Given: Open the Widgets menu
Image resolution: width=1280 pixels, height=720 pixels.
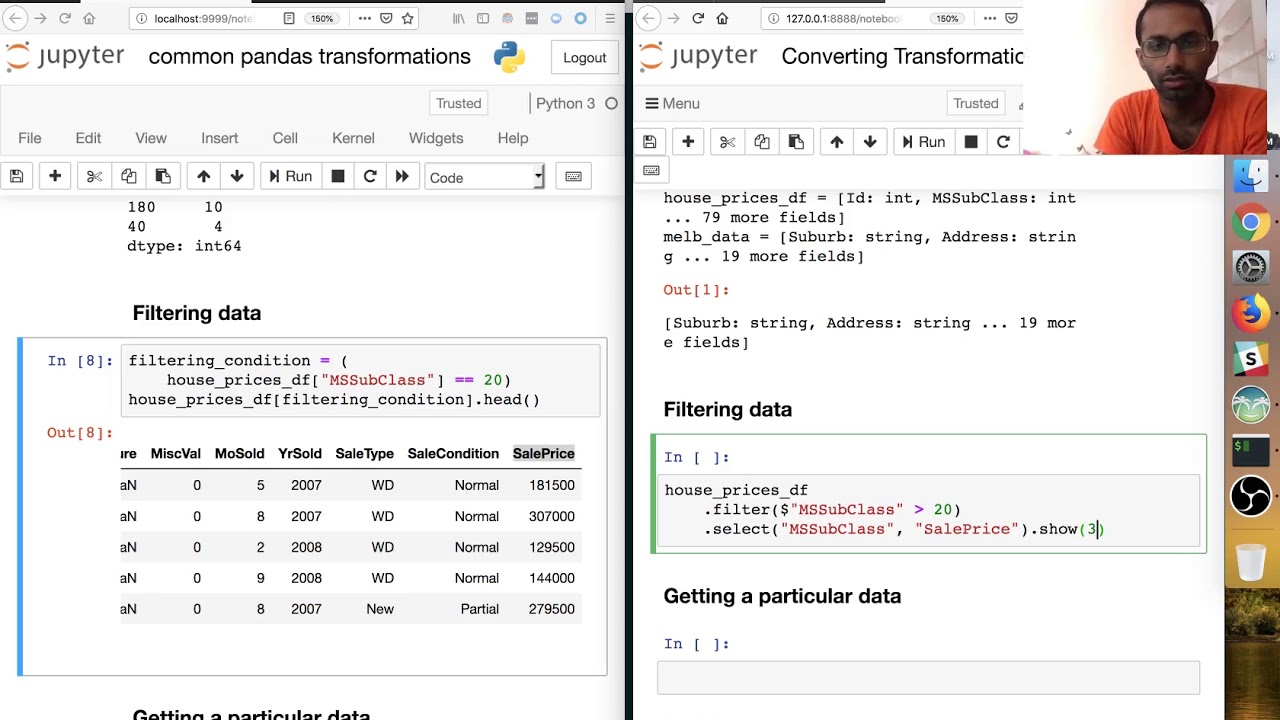Looking at the screenshot, I should point(436,138).
